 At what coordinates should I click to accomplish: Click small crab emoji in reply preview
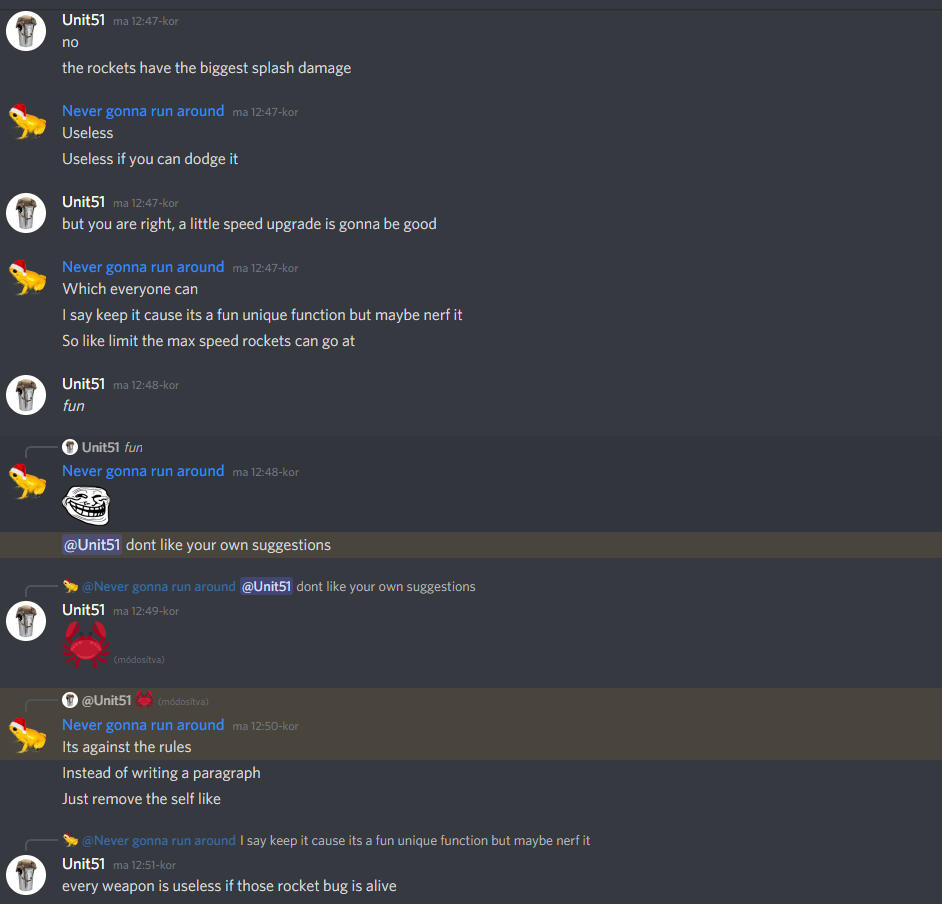pyautogui.click(x=144, y=700)
